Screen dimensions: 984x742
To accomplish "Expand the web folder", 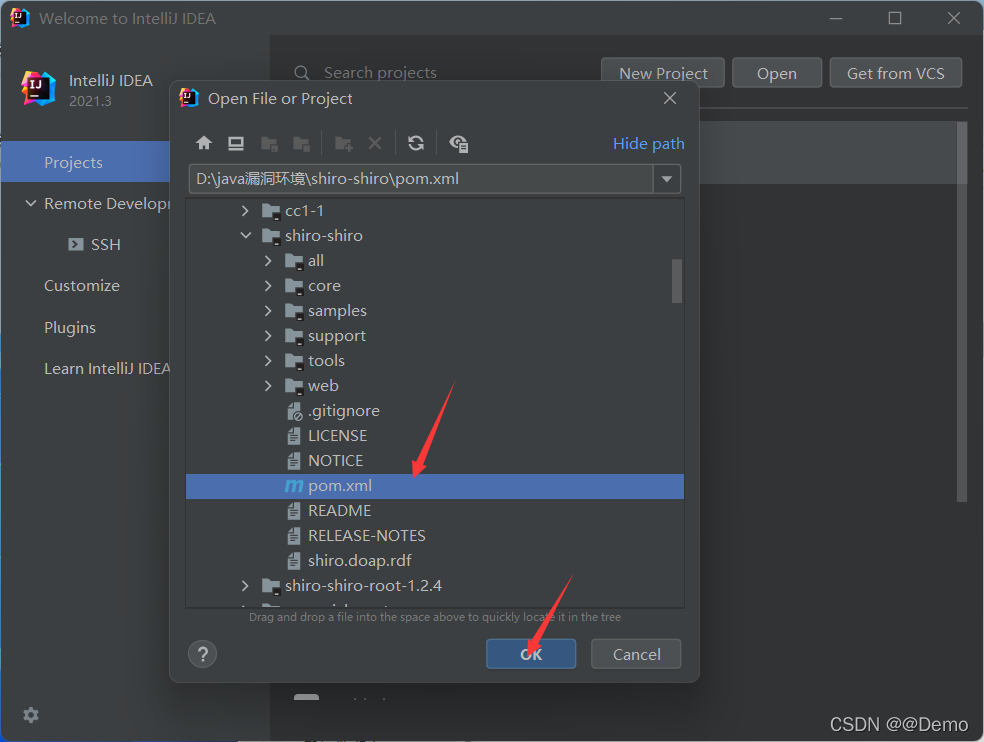I will [268, 385].
